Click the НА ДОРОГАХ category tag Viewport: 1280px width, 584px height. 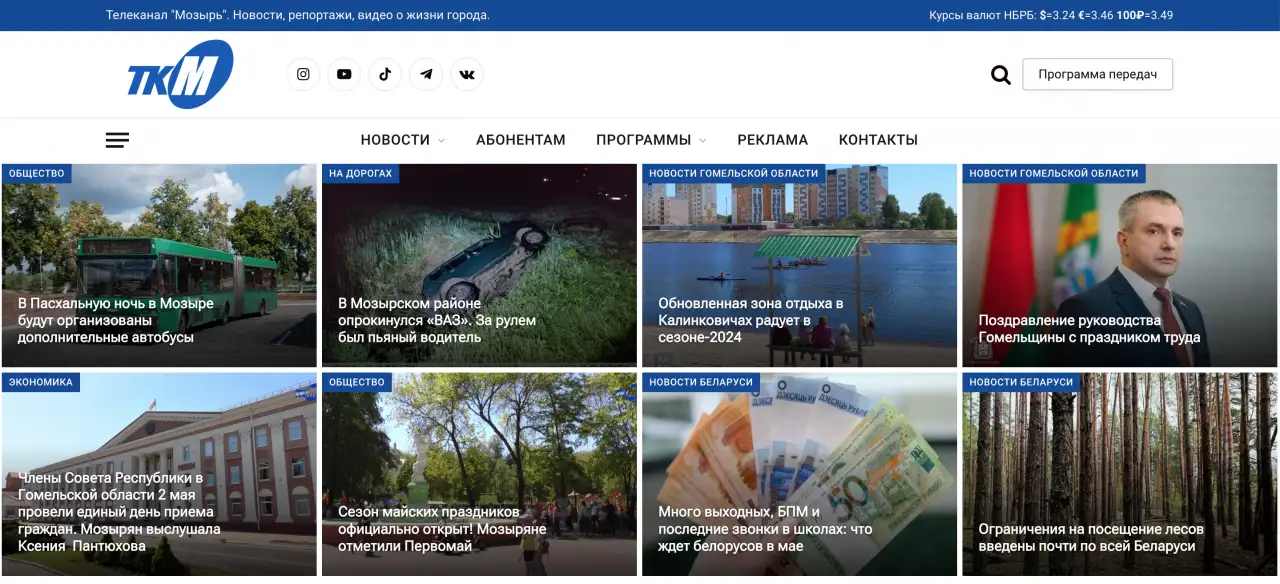[360, 173]
